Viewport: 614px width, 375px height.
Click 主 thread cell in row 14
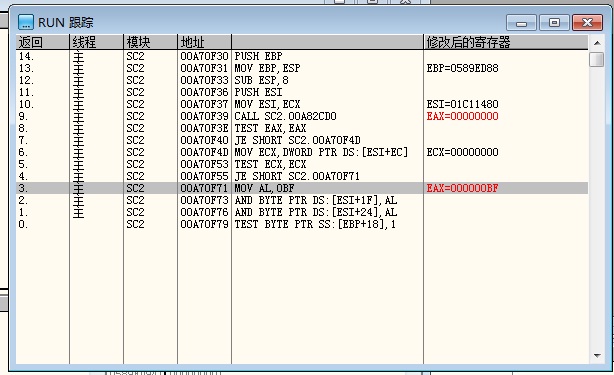pos(78,56)
